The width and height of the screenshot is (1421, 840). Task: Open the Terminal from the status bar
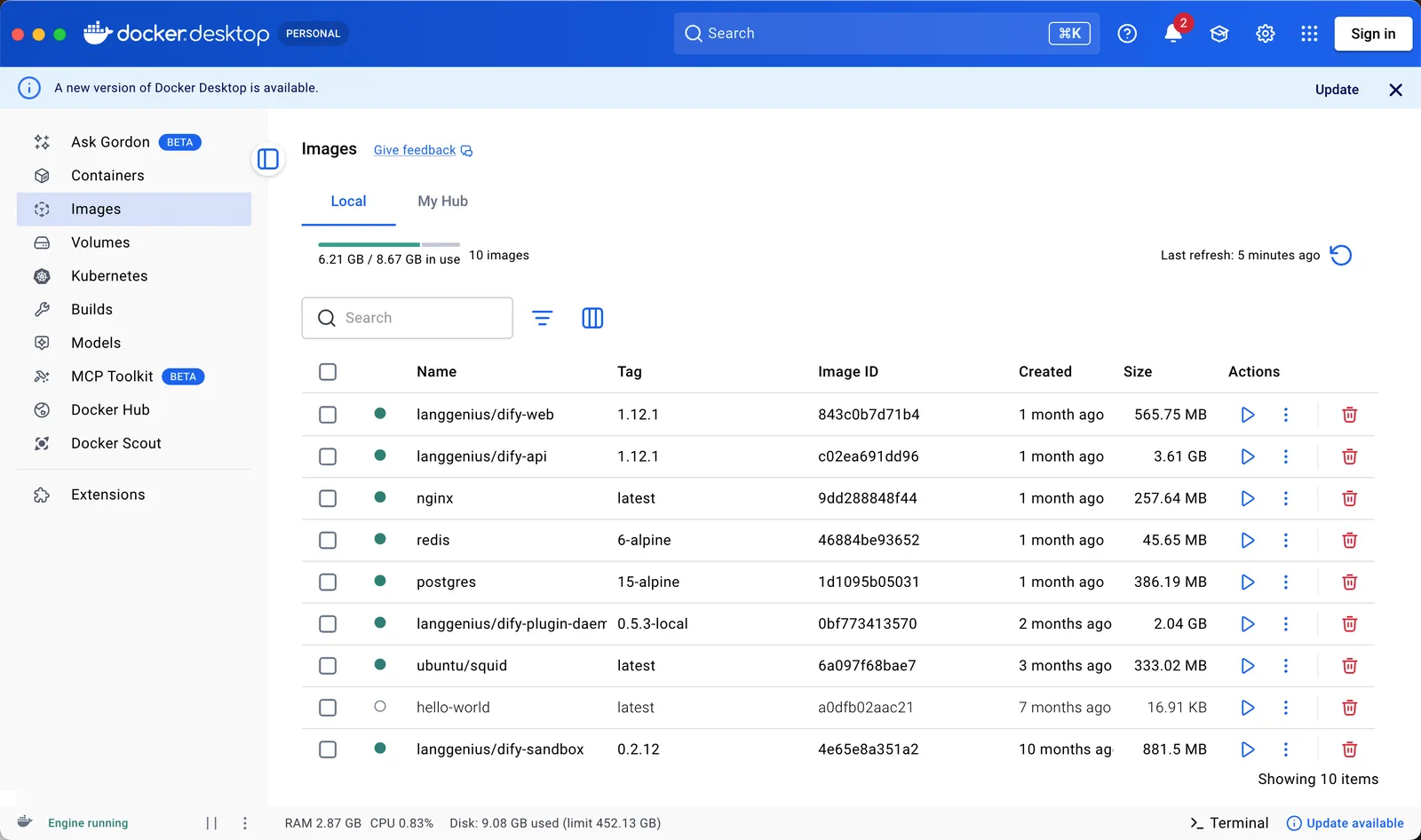tap(1229, 823)
